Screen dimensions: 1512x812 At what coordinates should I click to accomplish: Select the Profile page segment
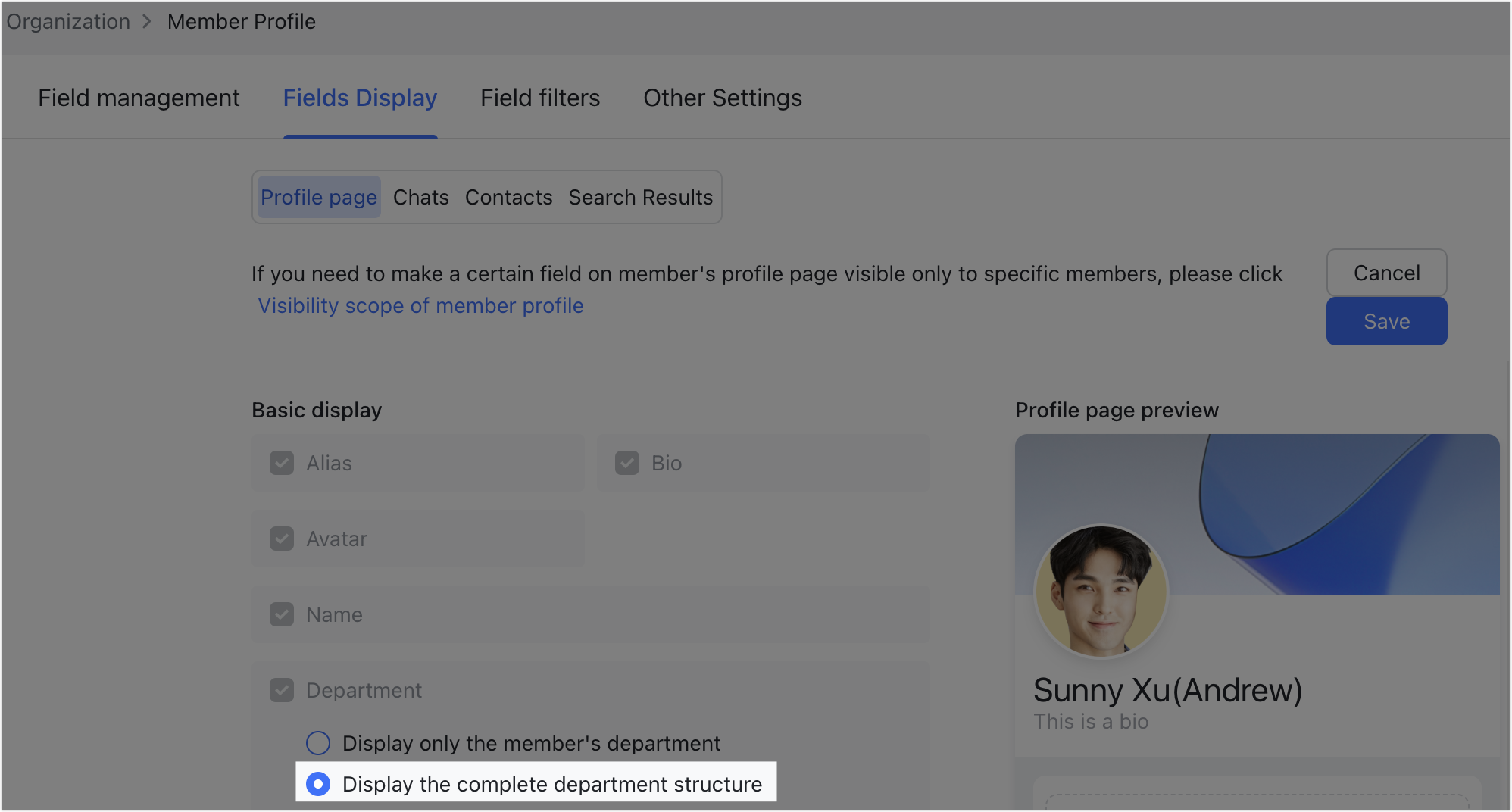pos(318,197)
